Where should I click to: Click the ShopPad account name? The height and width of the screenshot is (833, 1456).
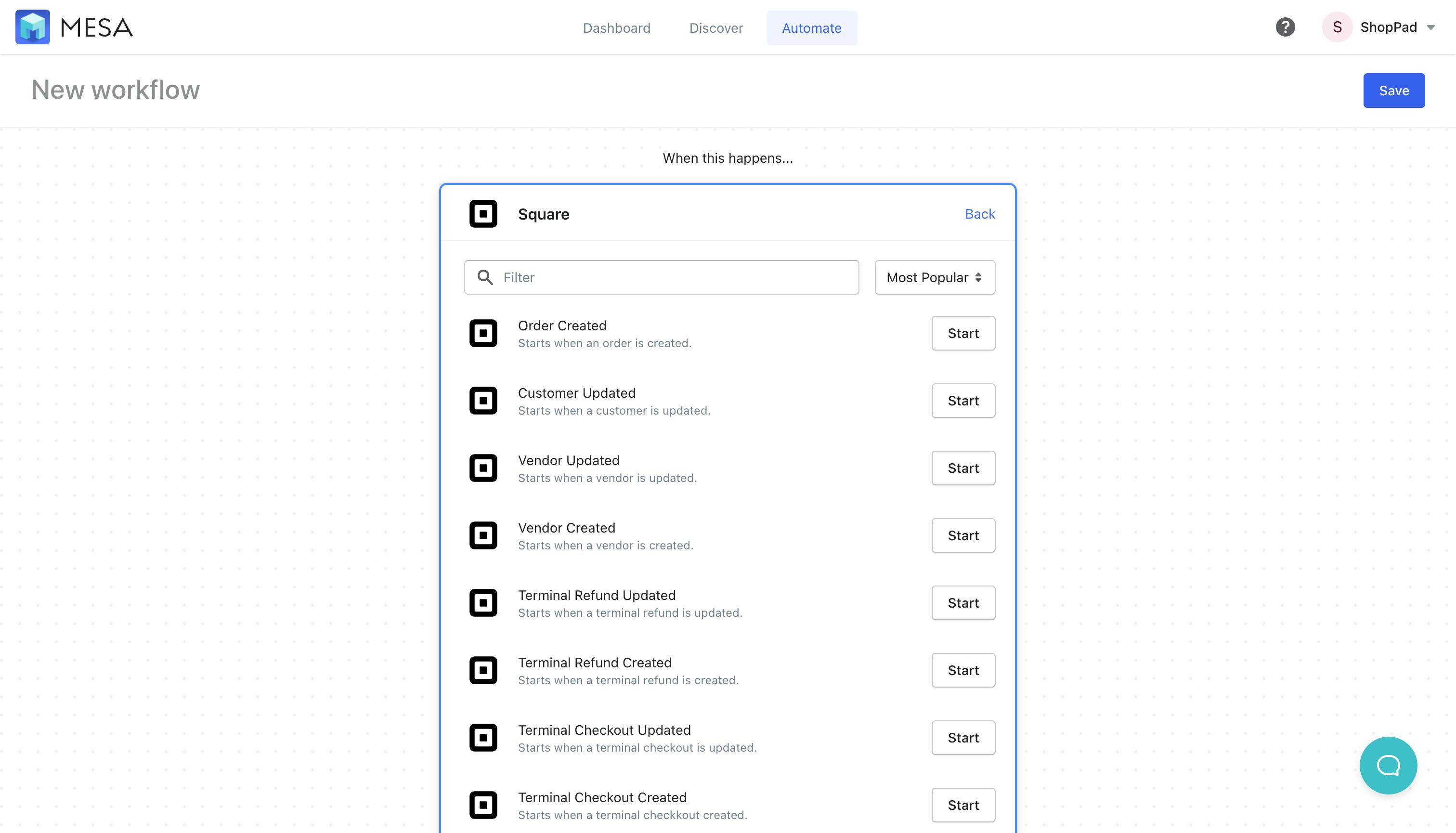1388,27
